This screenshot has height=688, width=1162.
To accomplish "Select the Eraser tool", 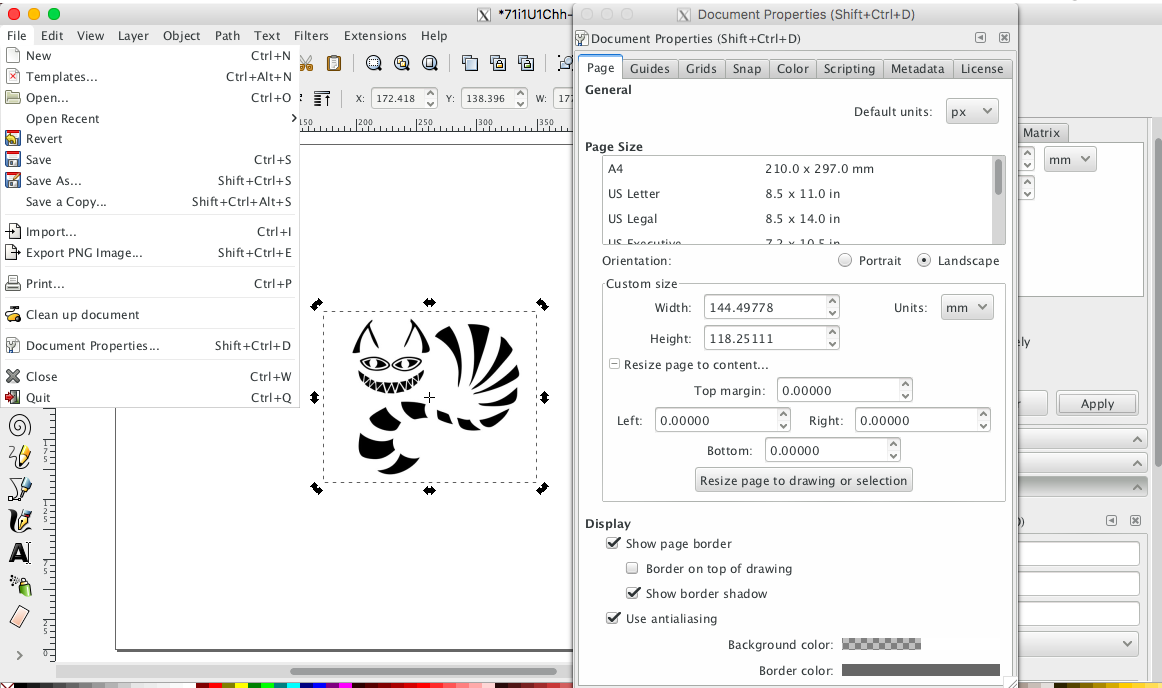I will coord(19,617).
